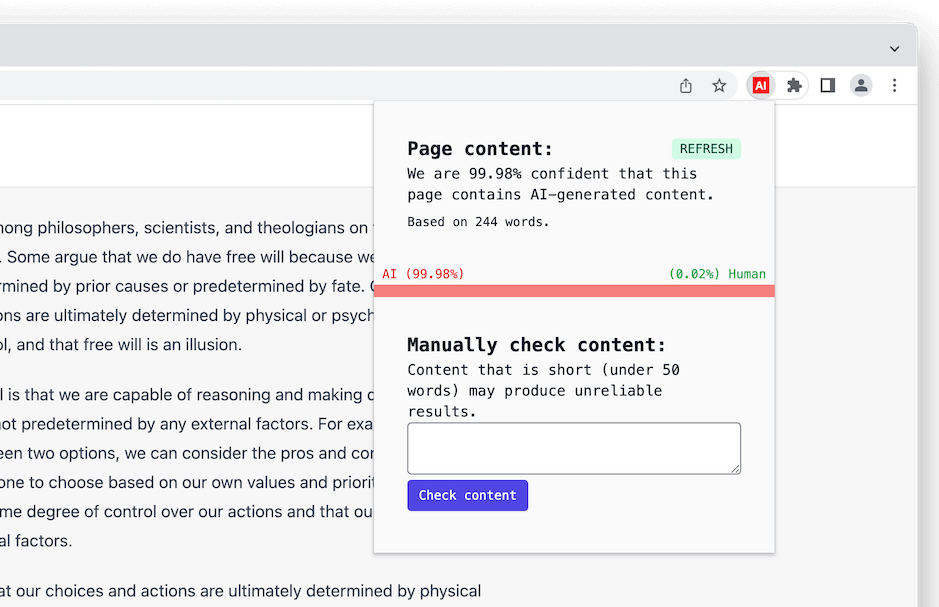The image size is (939, 607).
Task: Click the share page icon
Action: (686, 86)
